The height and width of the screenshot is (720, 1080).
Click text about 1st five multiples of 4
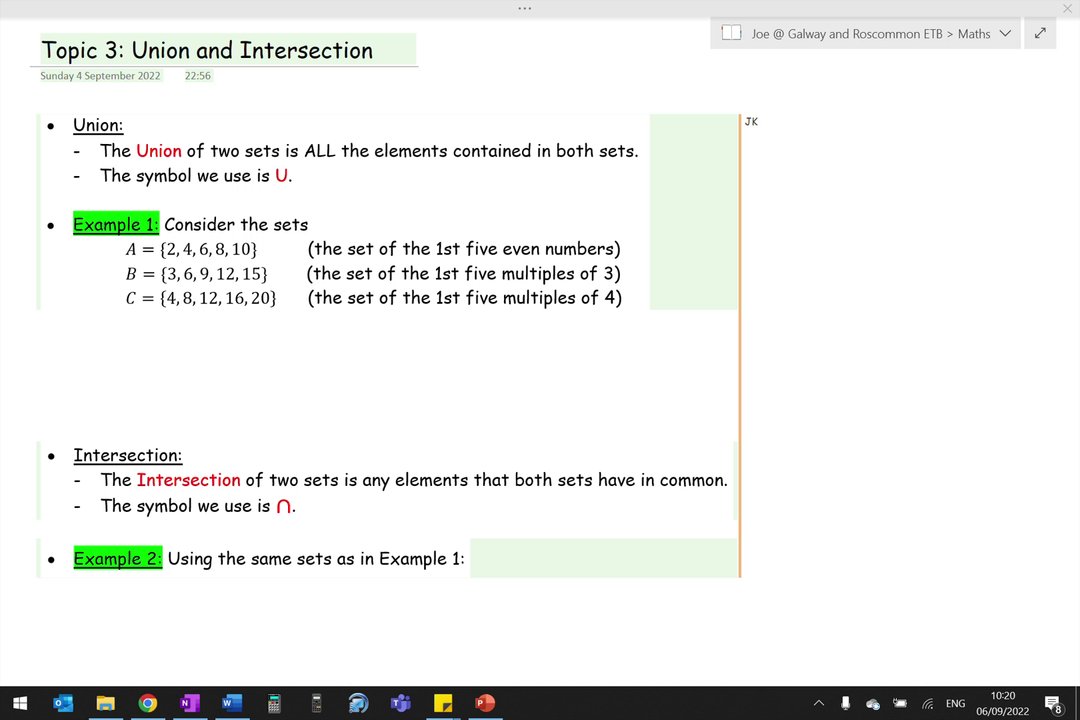(465, 298)
